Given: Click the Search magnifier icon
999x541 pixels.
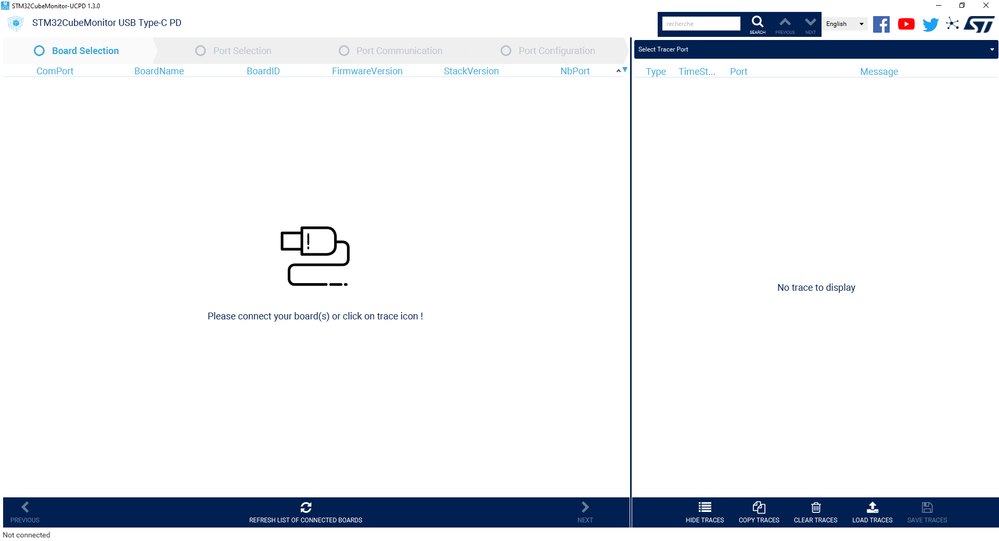Looking at the screenshot, I should tap(757, 24).
